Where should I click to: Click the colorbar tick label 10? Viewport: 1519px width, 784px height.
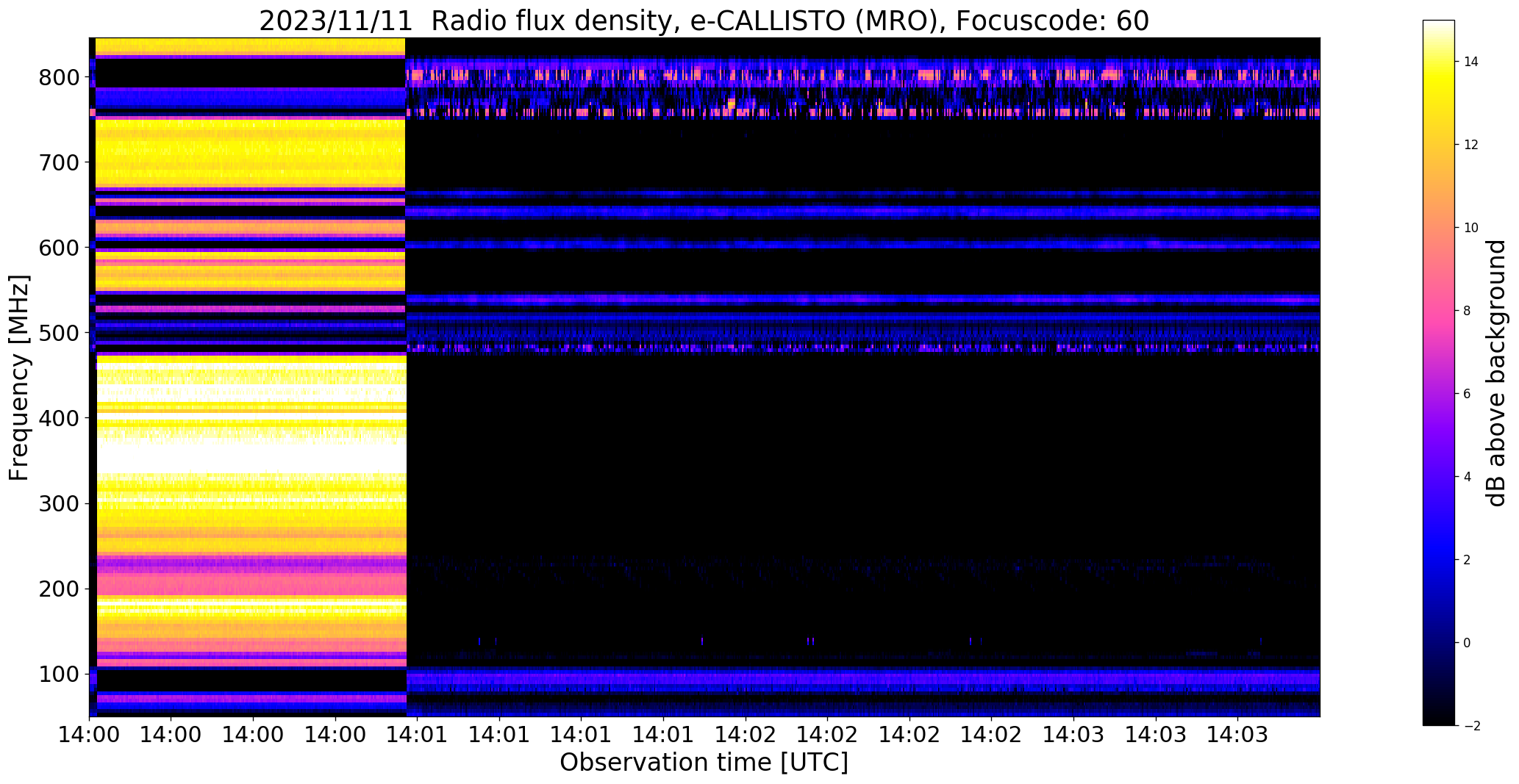point(1471,228)
